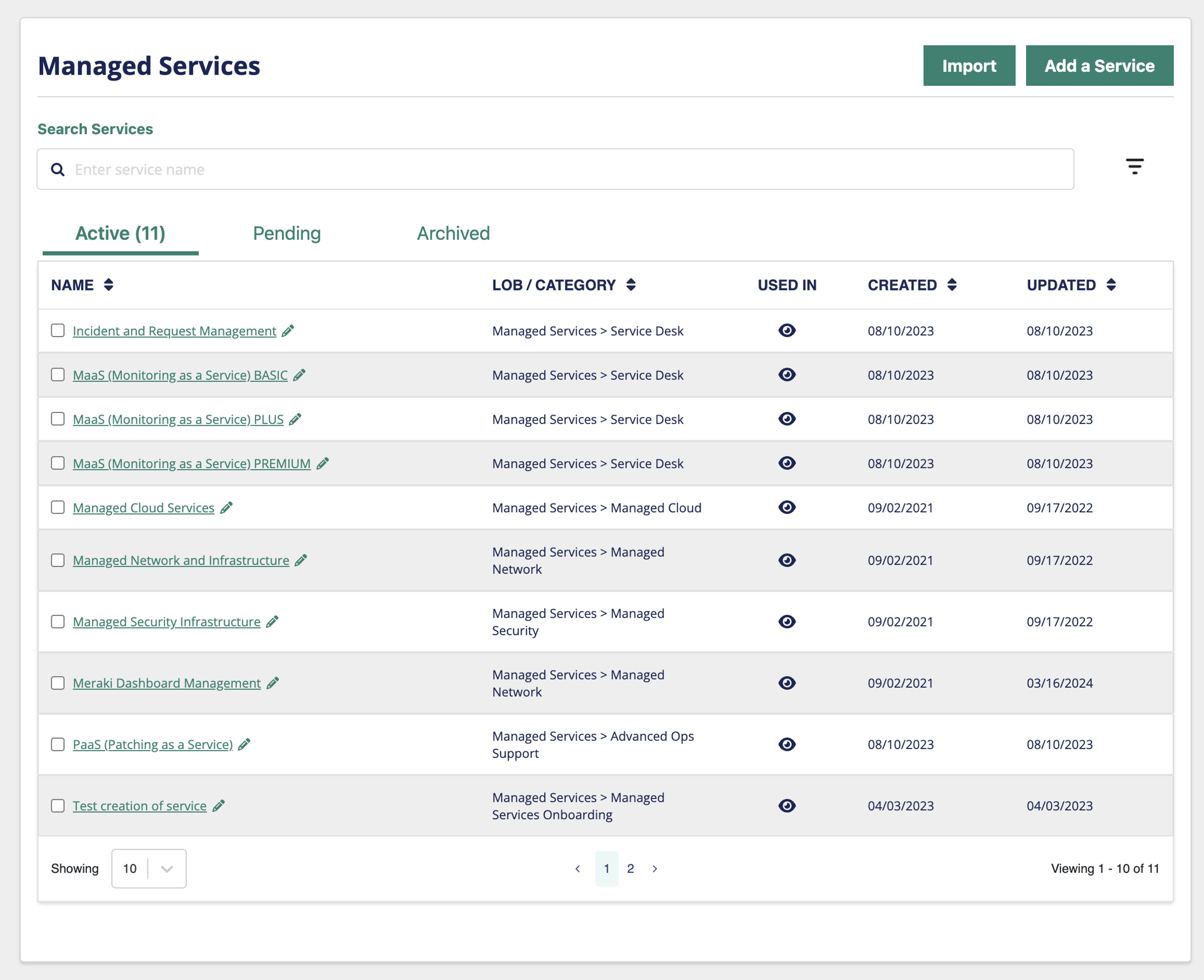
Task: View usage of Managed Cloud Services via eye icon
Action: (787, 508)
